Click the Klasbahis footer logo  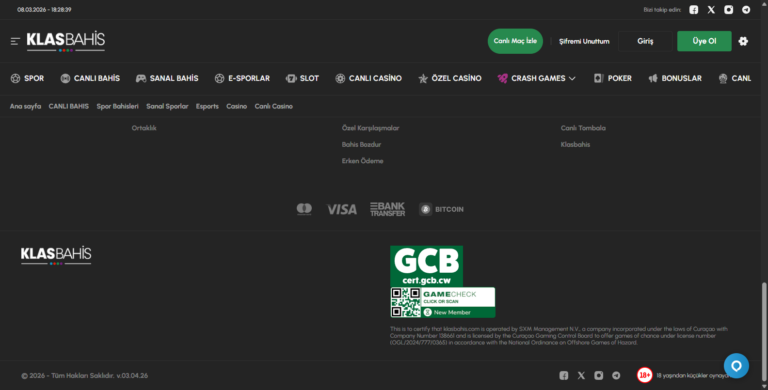[x=56, y=255]
